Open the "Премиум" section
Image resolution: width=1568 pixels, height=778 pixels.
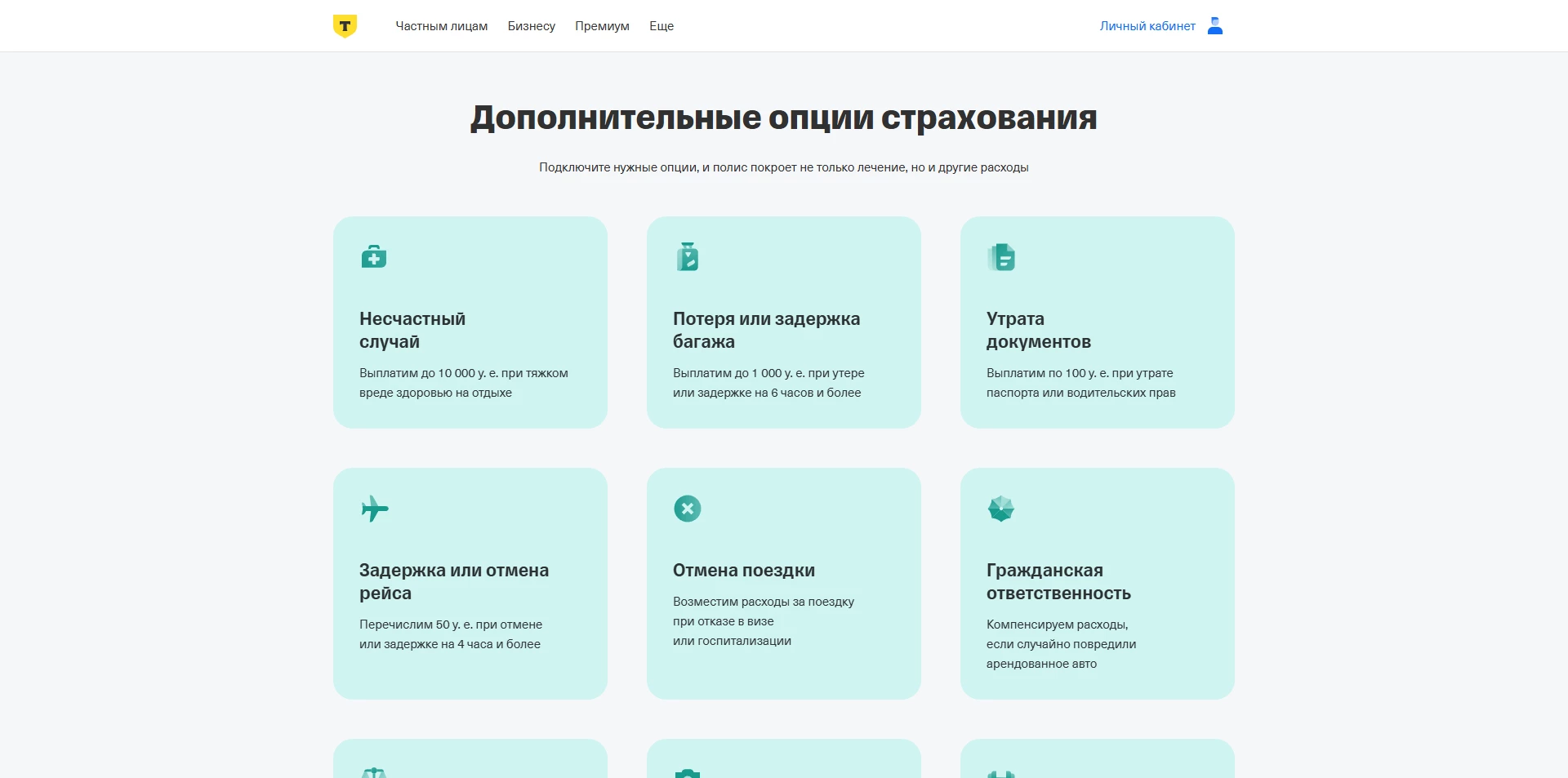602,25
